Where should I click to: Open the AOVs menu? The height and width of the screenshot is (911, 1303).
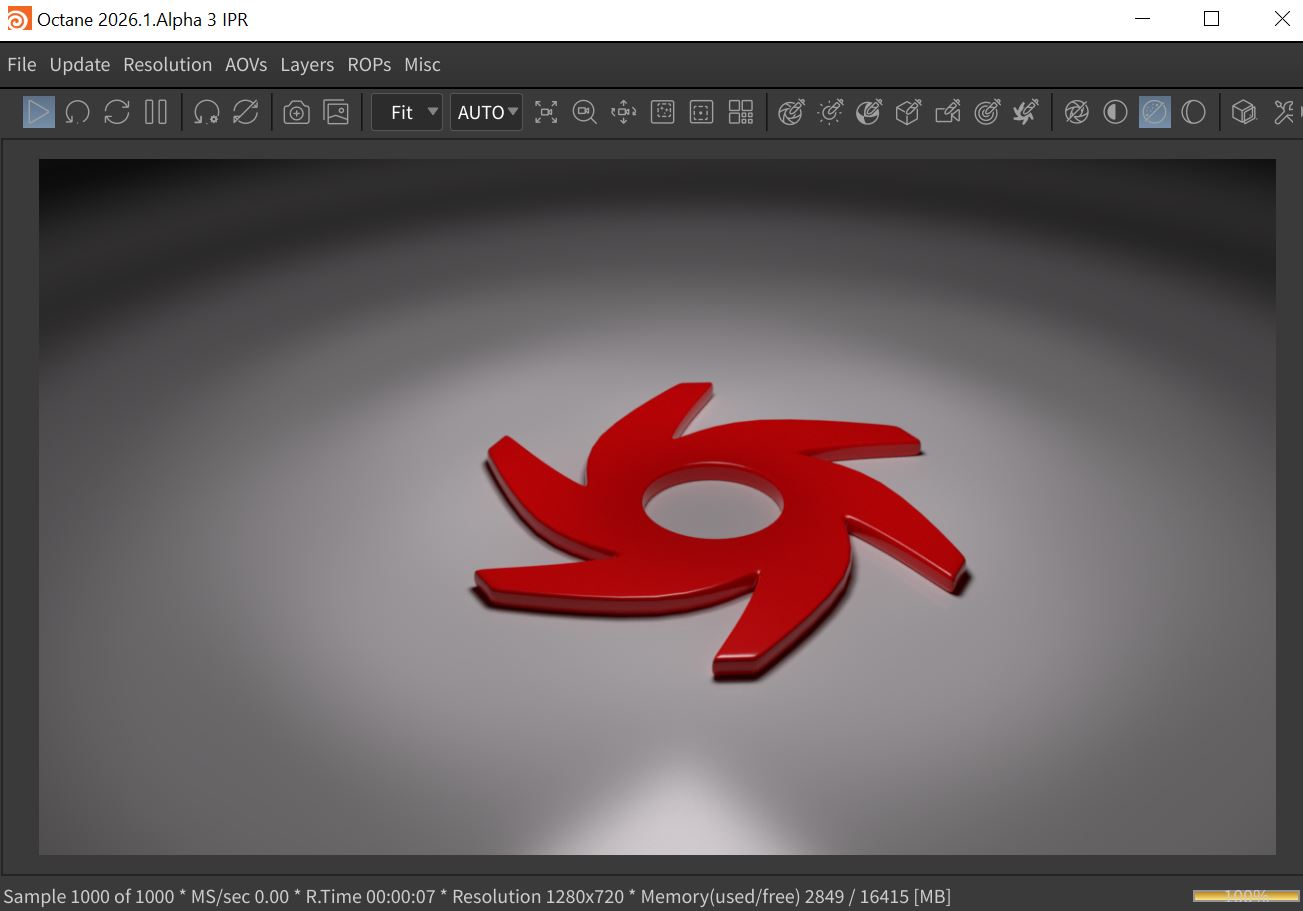pyautogui.click(x=246, y=65)
